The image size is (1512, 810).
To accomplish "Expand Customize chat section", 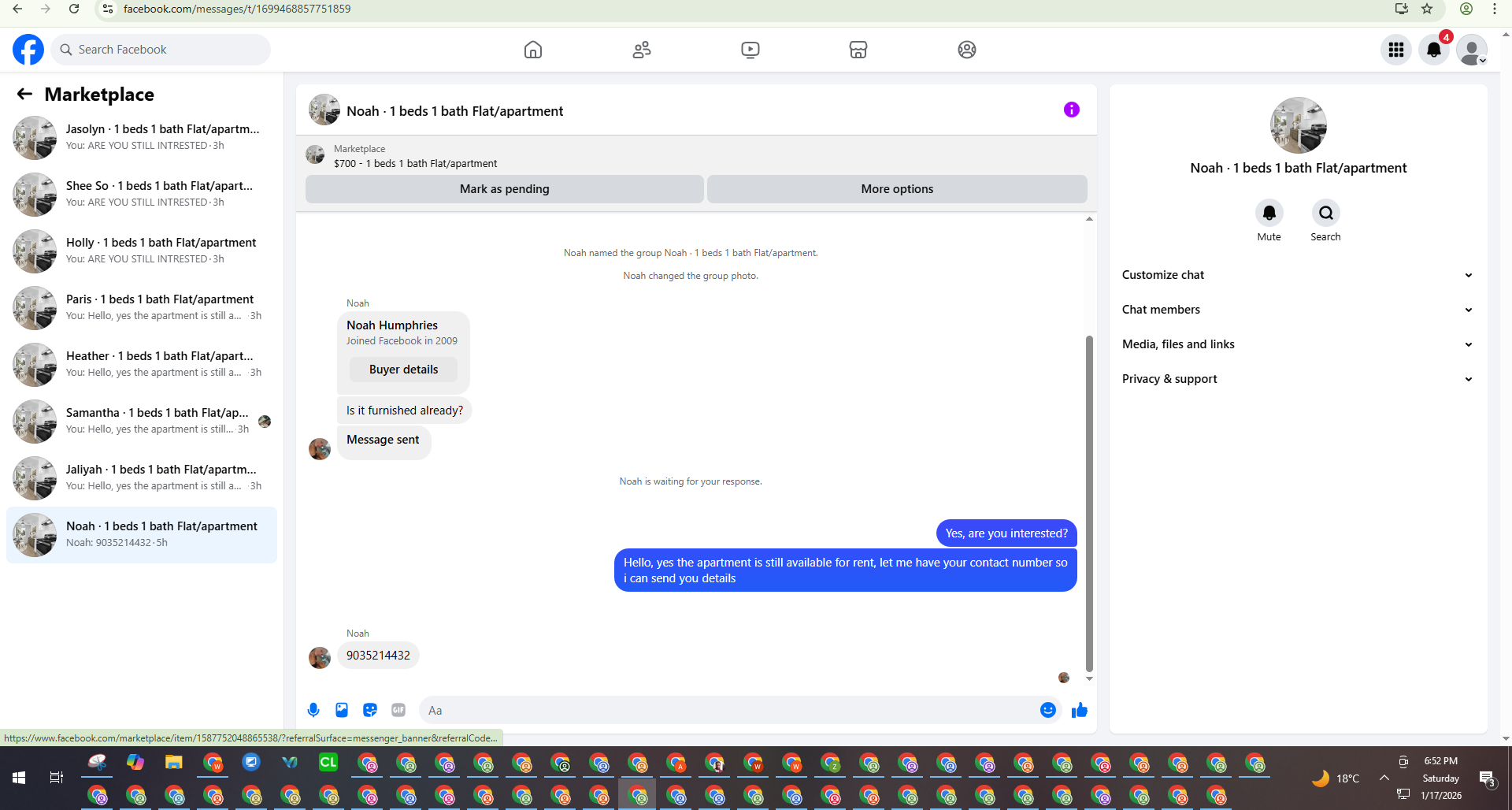I will [x=1298, y=275].
